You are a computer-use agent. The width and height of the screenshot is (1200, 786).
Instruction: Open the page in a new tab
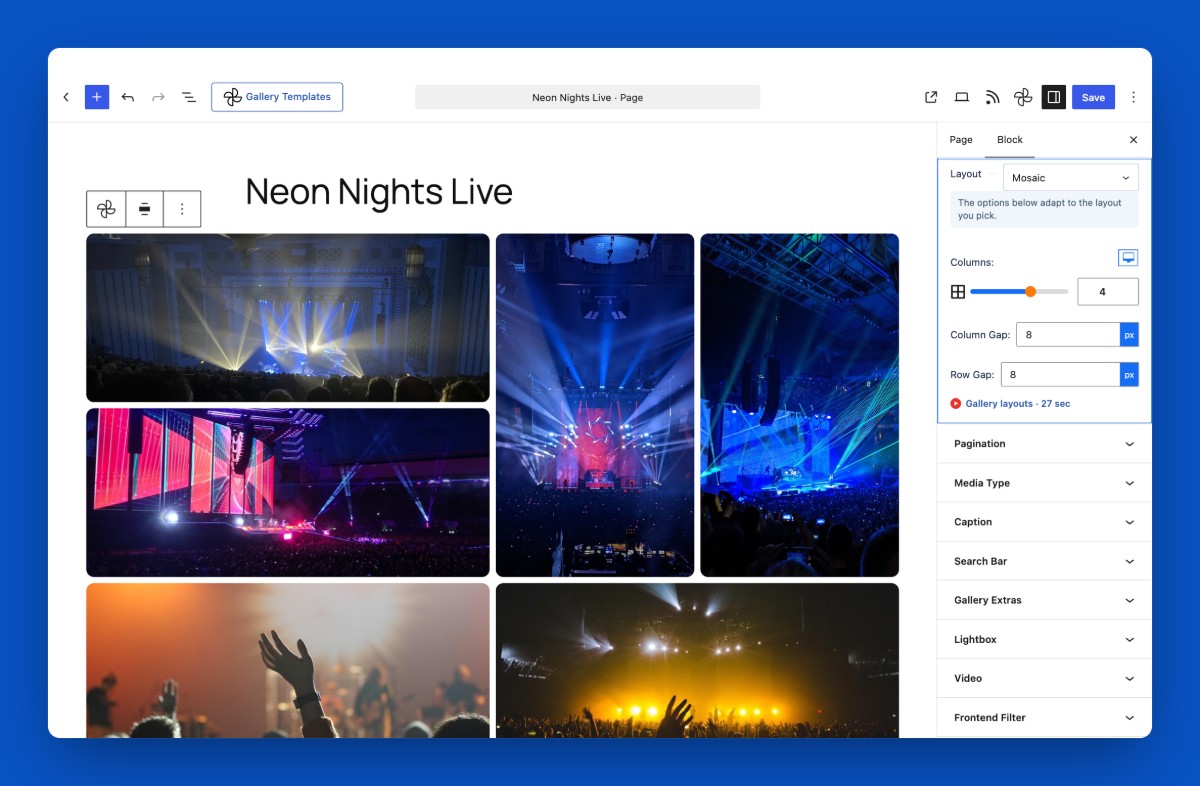pyautogui.click(x=931, y=97)
